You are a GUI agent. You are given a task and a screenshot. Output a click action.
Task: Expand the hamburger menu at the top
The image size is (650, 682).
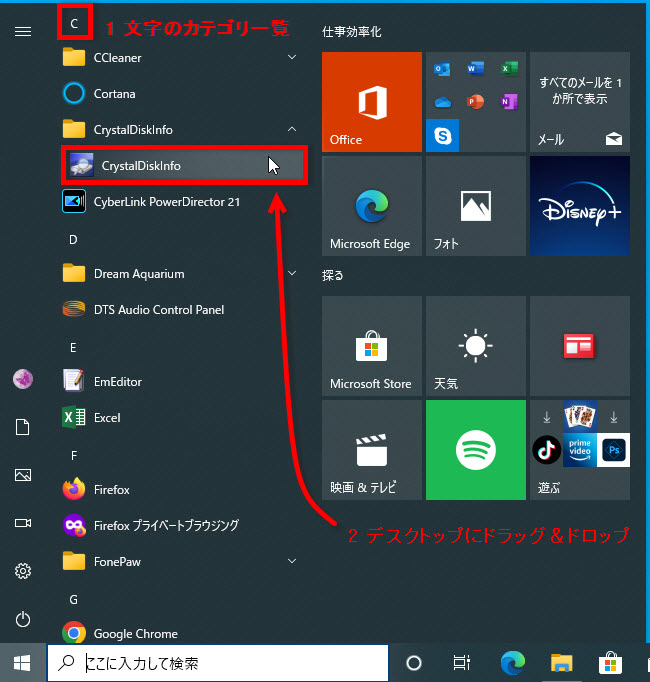tap(22, 31)
